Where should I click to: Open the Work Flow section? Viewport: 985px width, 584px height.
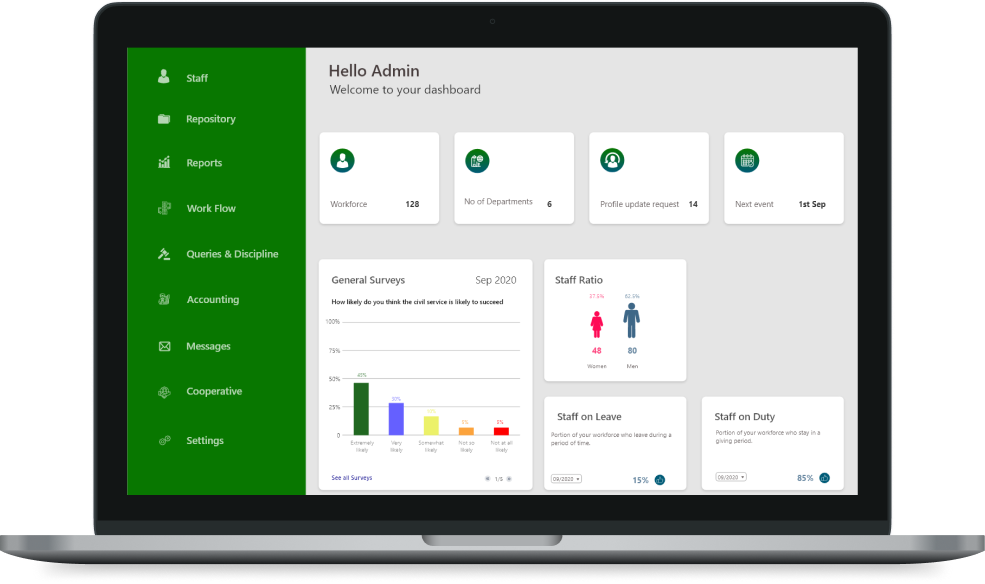[163, 208]
